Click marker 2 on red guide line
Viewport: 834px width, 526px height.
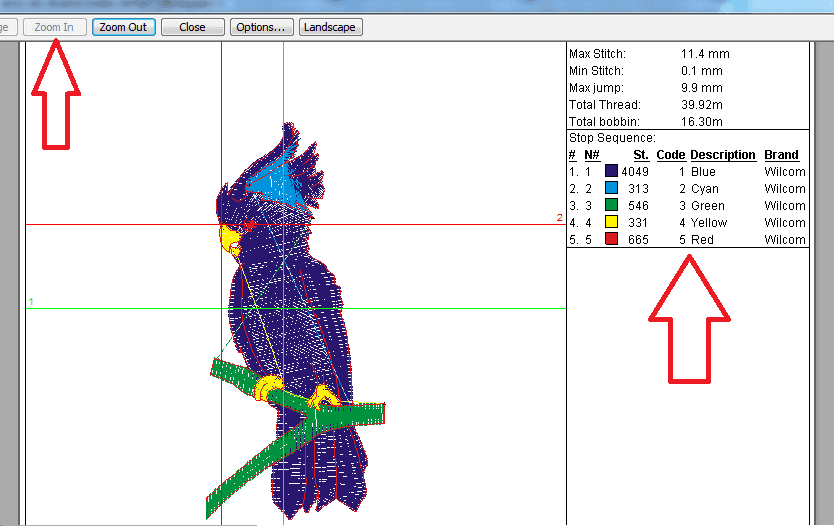[x=559, y=218]
